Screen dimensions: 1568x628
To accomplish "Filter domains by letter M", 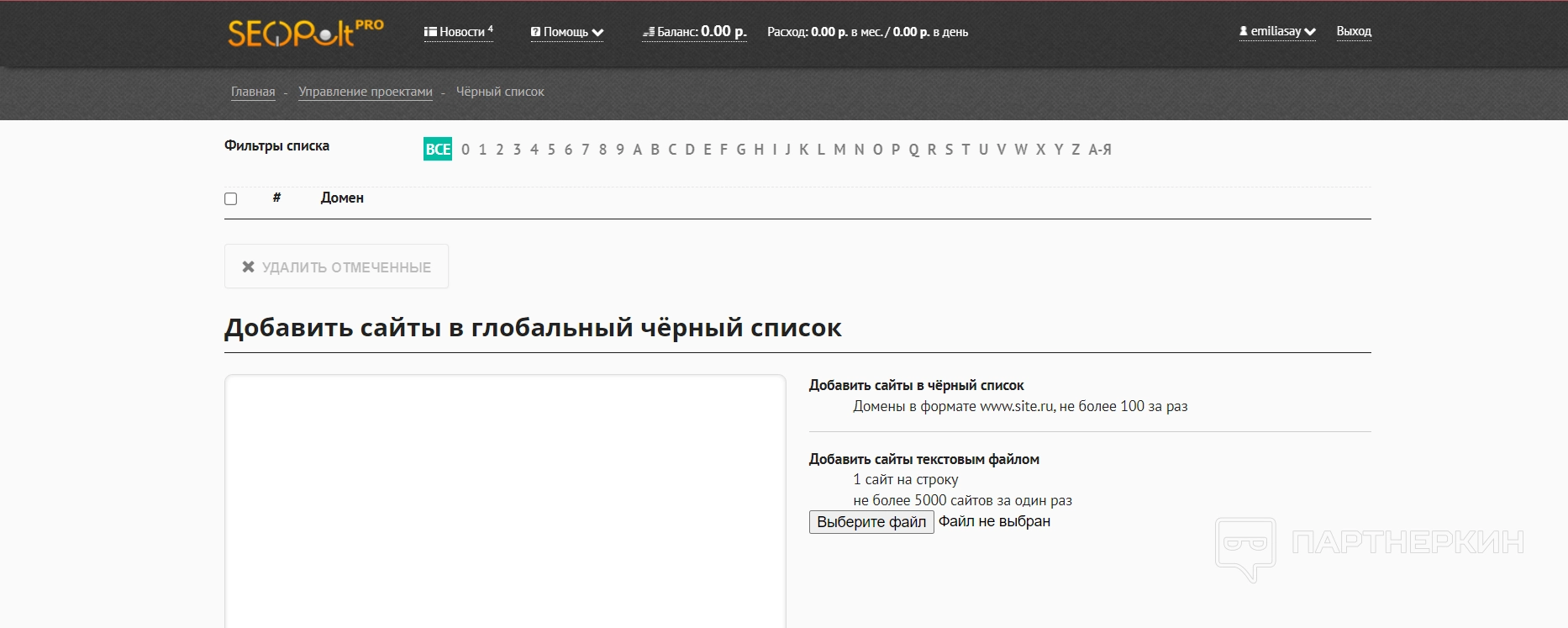I will [840, 150].
